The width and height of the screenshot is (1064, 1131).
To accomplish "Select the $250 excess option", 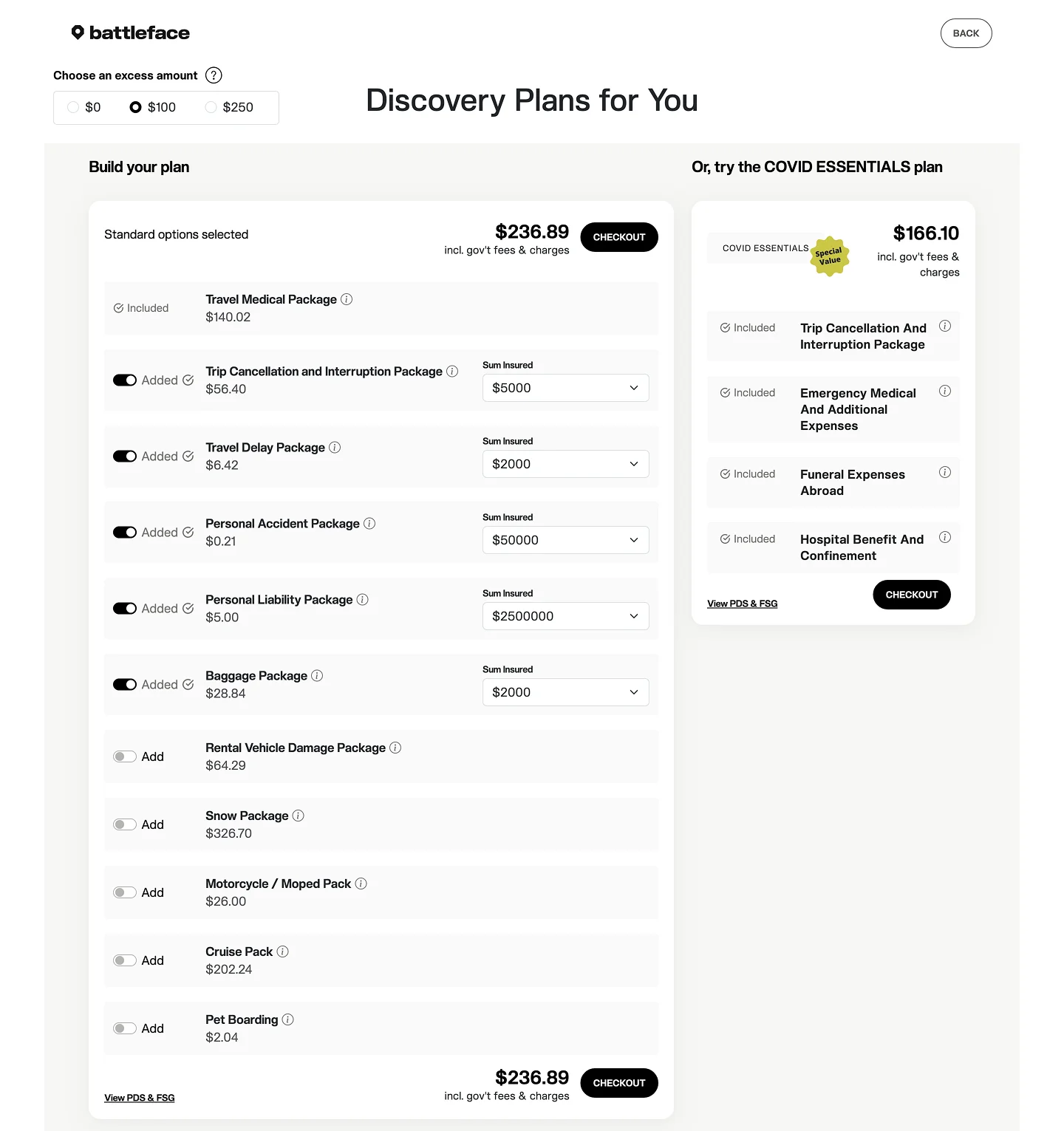I will pos(211,107).
